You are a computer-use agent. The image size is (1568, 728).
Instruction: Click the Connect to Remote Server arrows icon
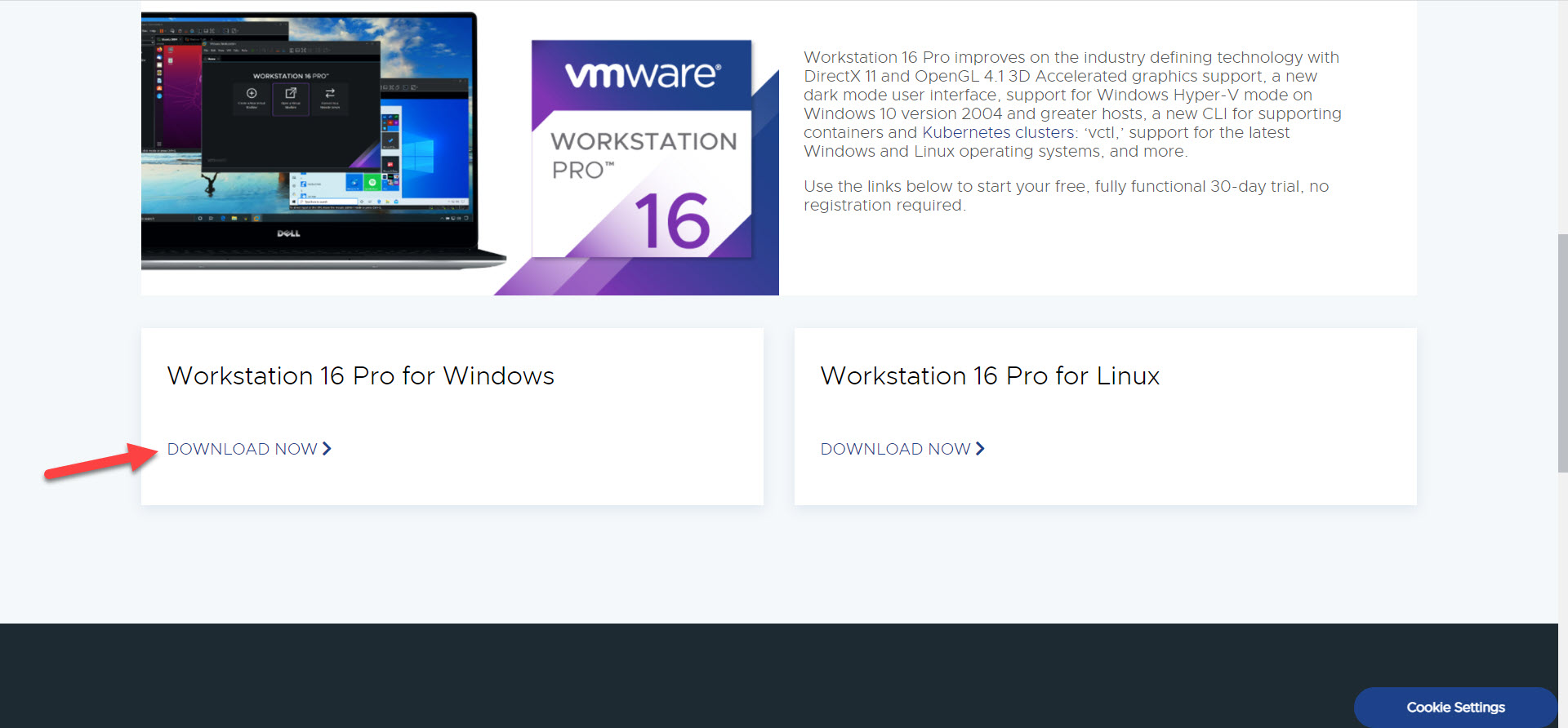(x=330, y=94)
